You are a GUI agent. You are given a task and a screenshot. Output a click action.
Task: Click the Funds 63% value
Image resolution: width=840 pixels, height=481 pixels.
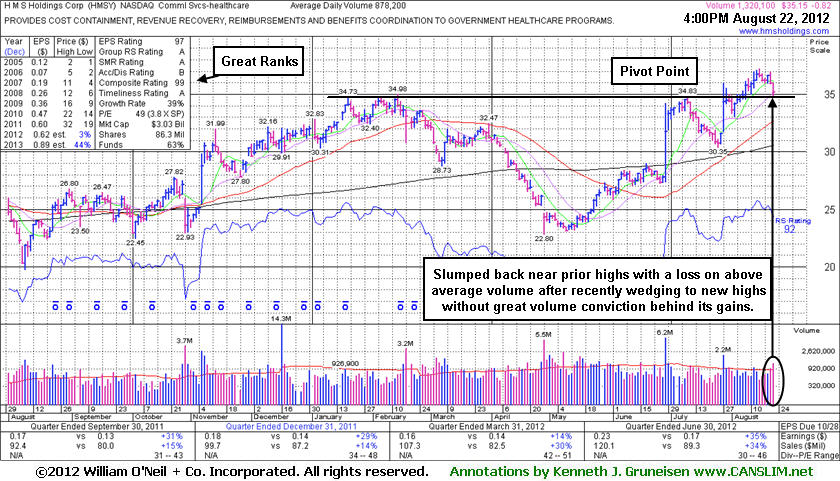point(176,145)
